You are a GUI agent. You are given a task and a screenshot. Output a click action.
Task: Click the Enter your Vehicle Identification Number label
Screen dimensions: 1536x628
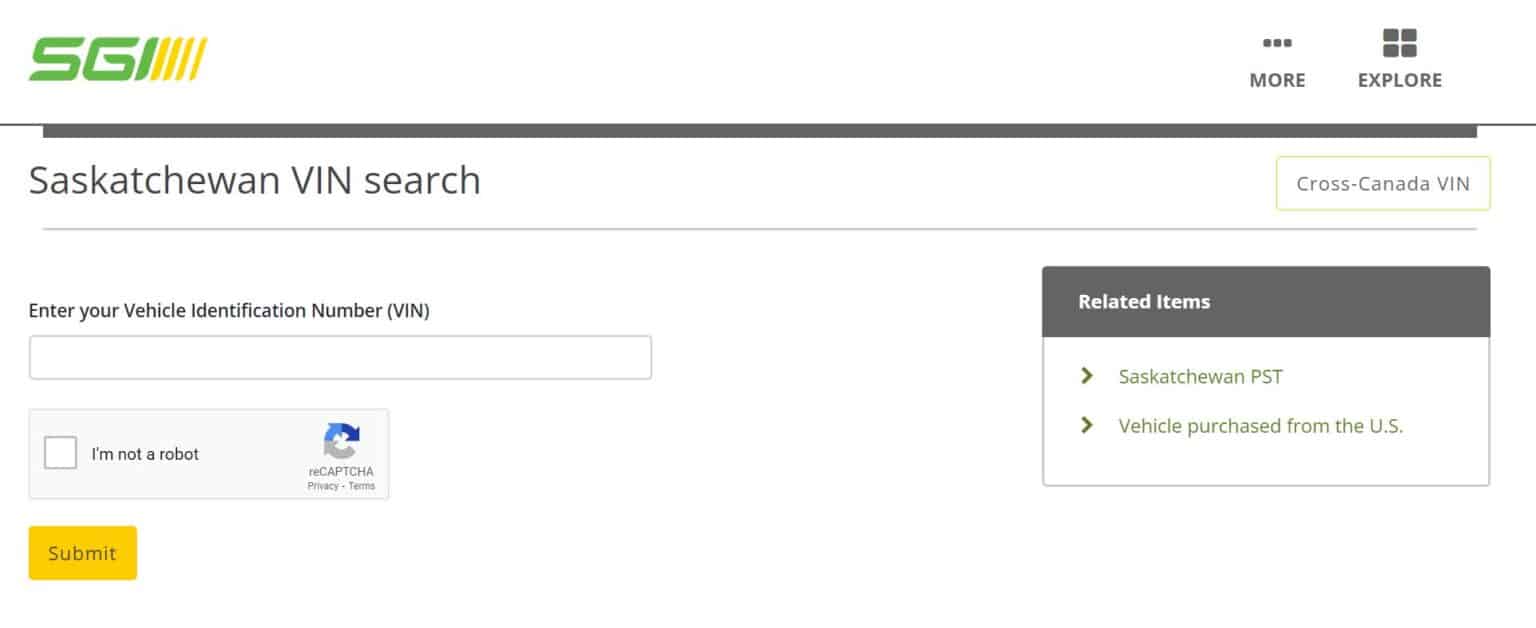229,311
